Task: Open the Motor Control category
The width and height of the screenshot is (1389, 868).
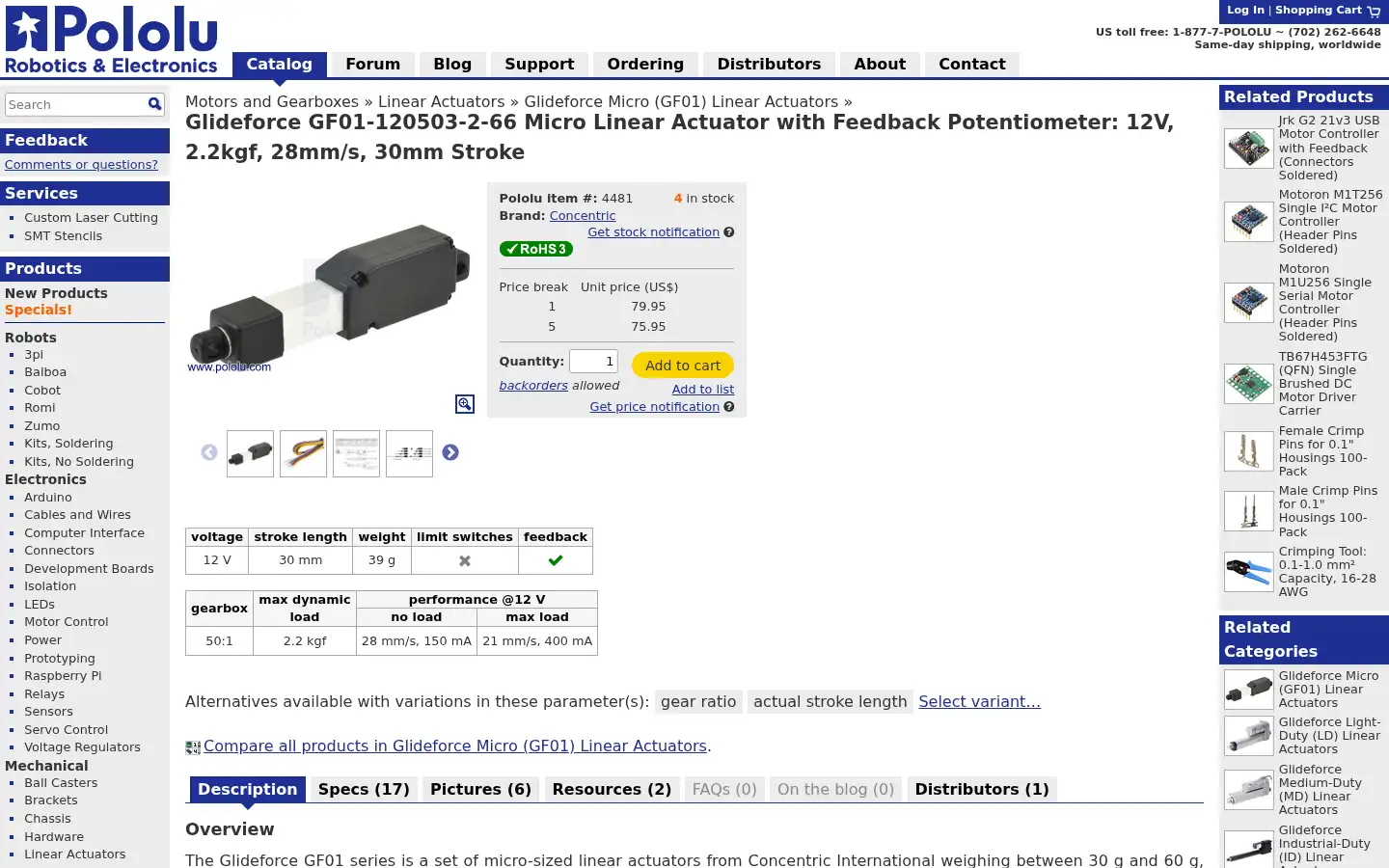Action: (x=66, y=622)
